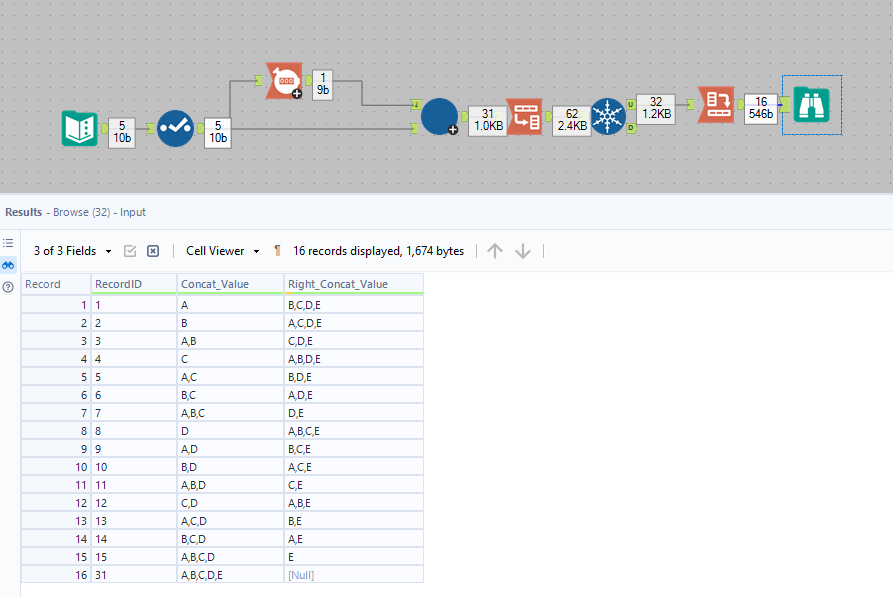893x597 pixels.
Task: Click the Unique snowflake tool
Action: coord(608,116)
